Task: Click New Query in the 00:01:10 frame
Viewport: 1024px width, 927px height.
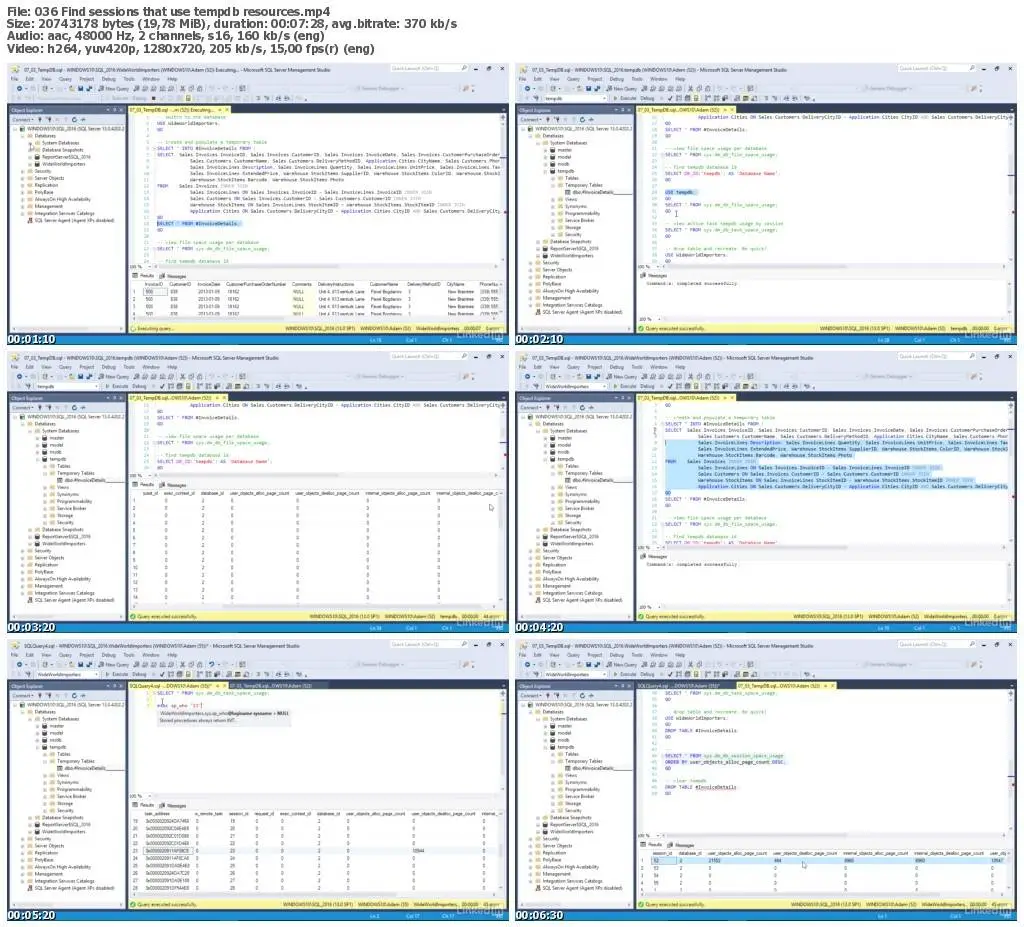Action: click(x=114, y=88)
